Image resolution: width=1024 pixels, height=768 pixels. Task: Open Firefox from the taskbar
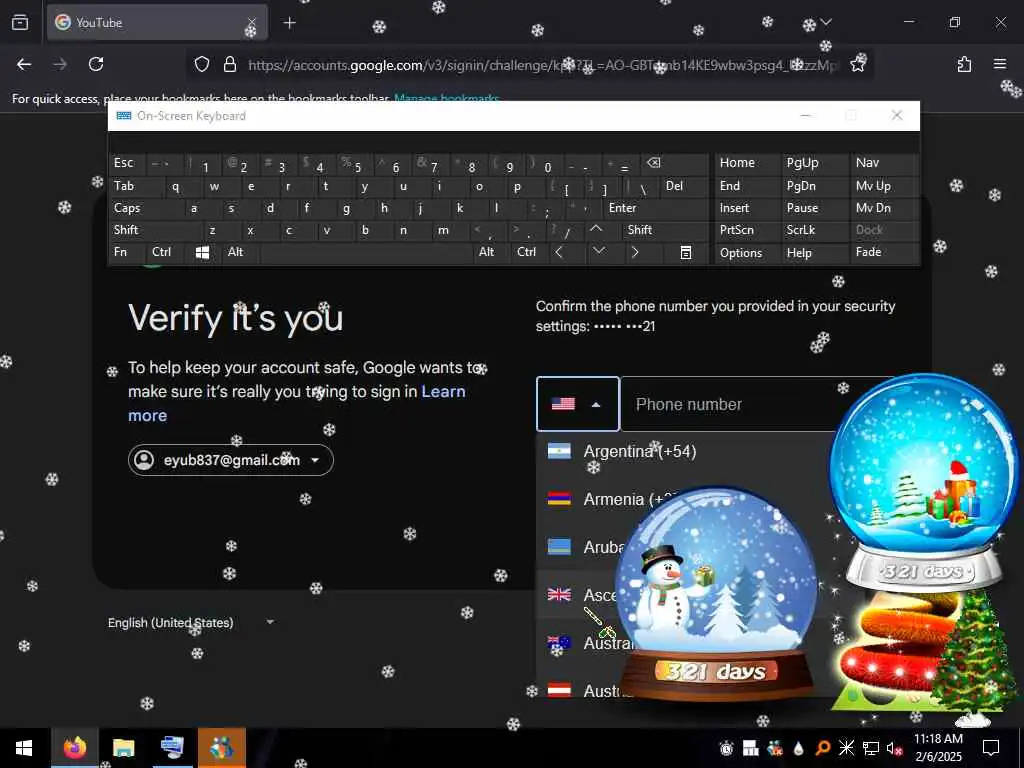click(x=74, y=748)
